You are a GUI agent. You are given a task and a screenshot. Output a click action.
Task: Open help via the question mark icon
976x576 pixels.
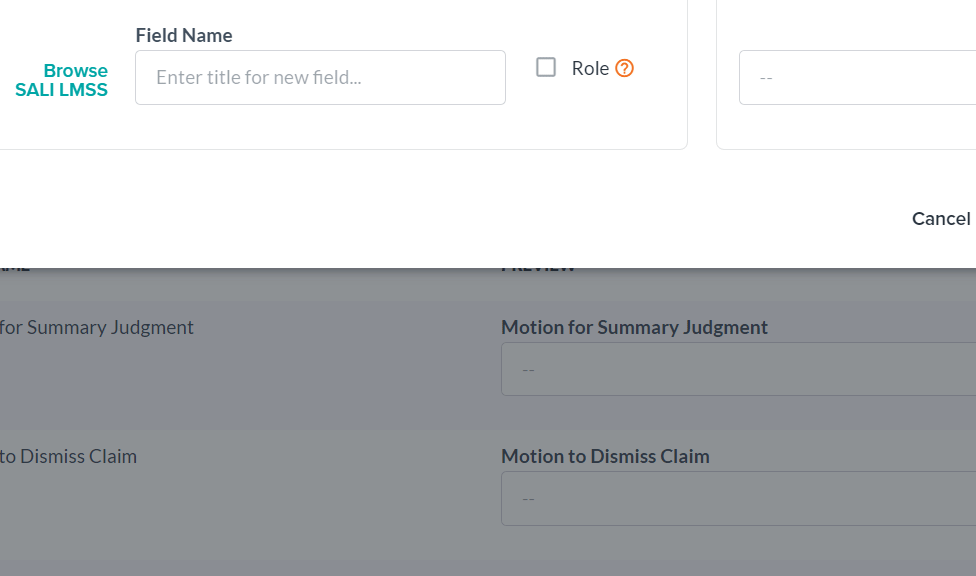point(624,68)
